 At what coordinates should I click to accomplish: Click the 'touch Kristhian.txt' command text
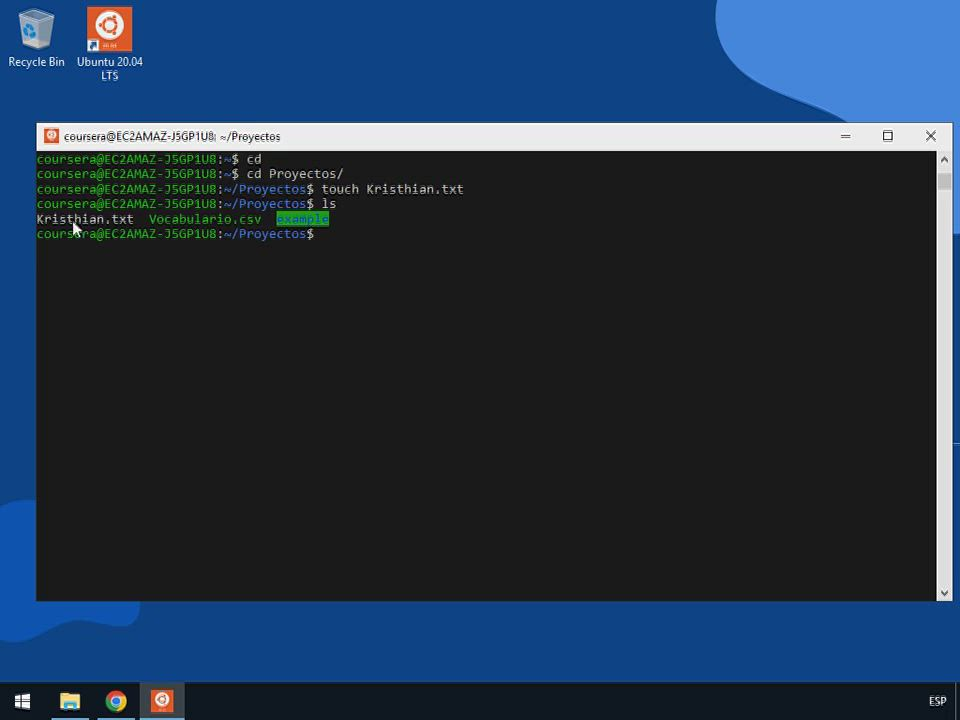coord(392,189)
